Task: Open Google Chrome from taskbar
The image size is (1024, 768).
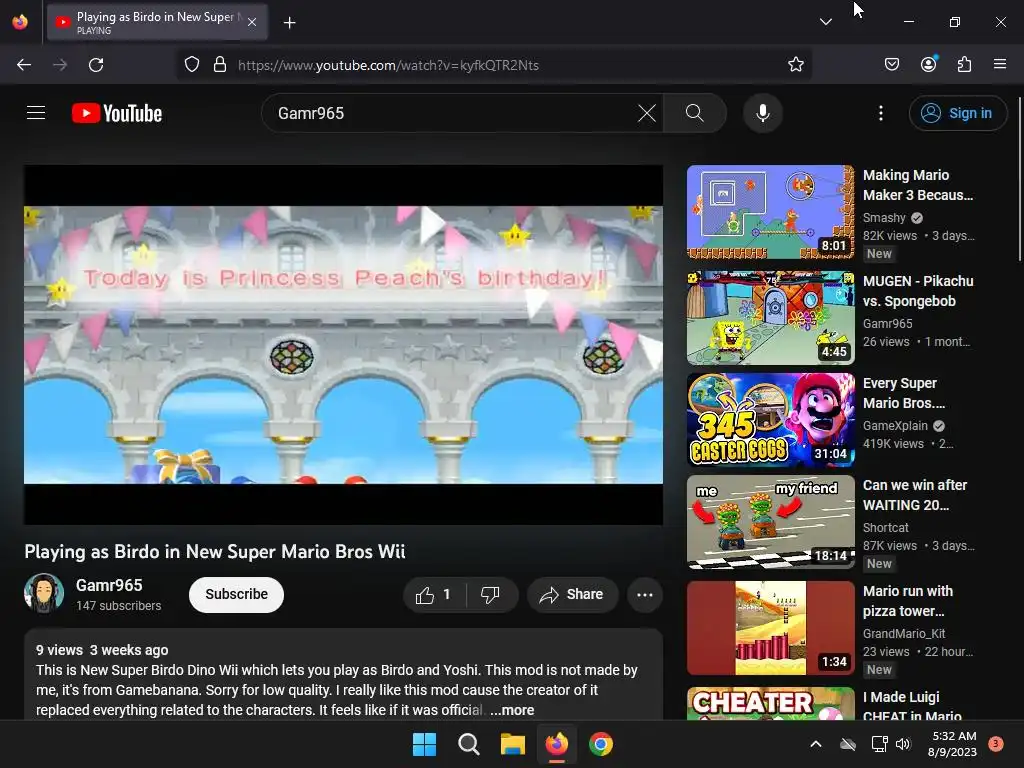Action: click(601, 744)
